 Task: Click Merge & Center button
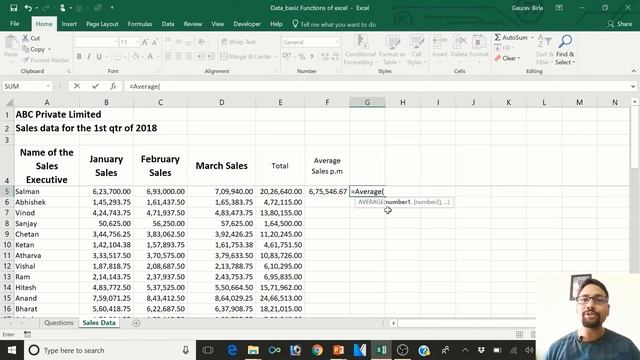point(248,56)
